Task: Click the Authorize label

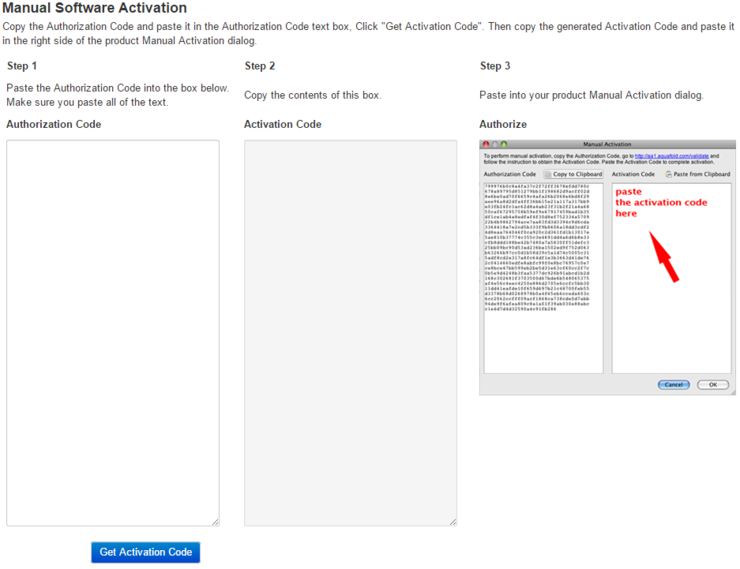Action: [503, 124]
